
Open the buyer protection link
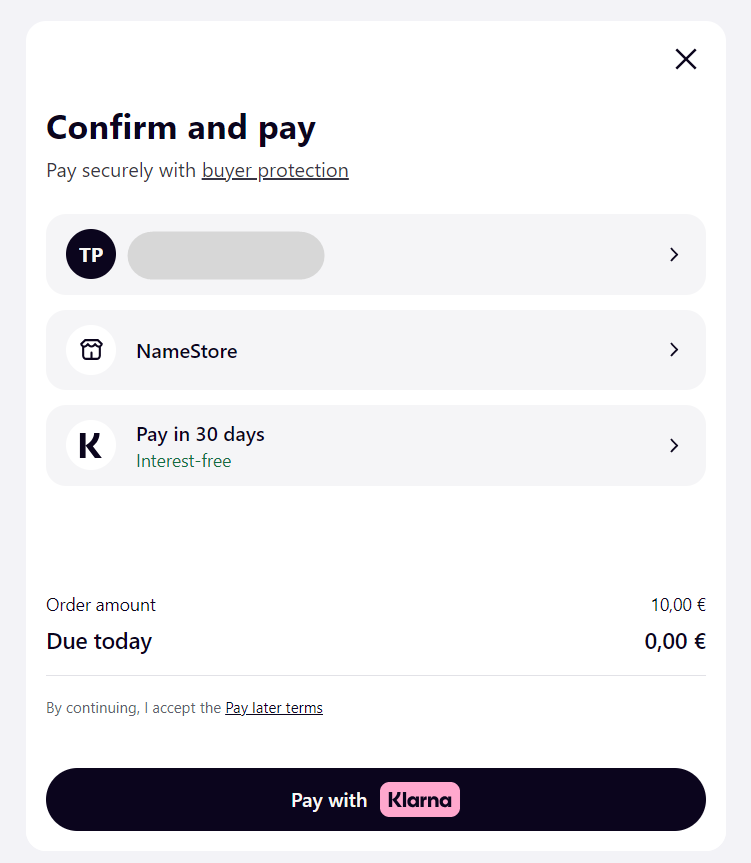click(x=275, y=170)
